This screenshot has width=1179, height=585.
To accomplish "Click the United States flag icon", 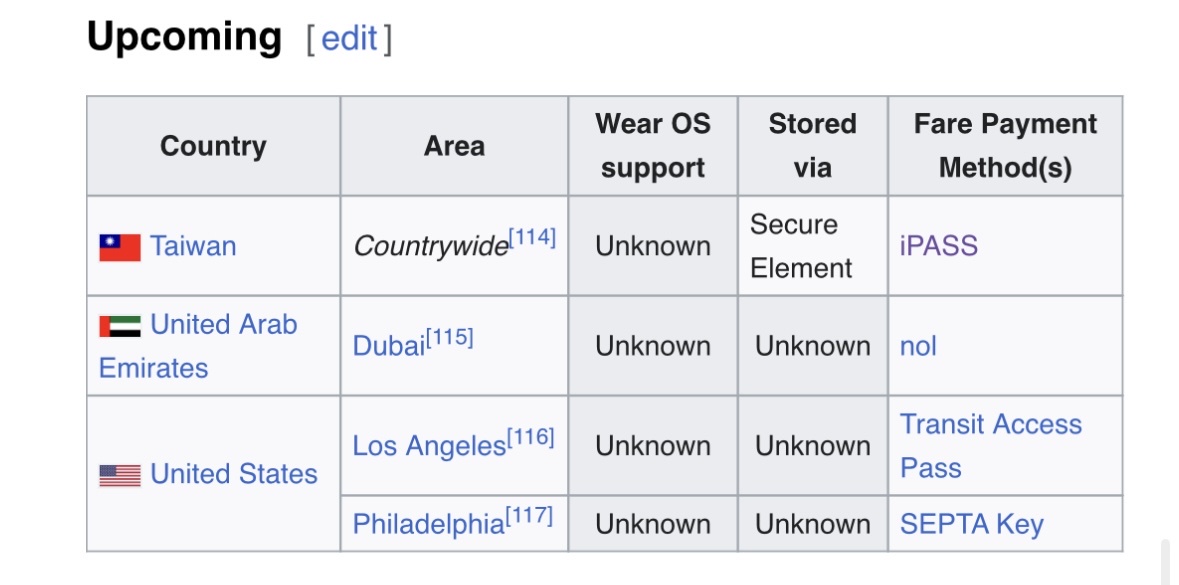I will pos(120,475).
